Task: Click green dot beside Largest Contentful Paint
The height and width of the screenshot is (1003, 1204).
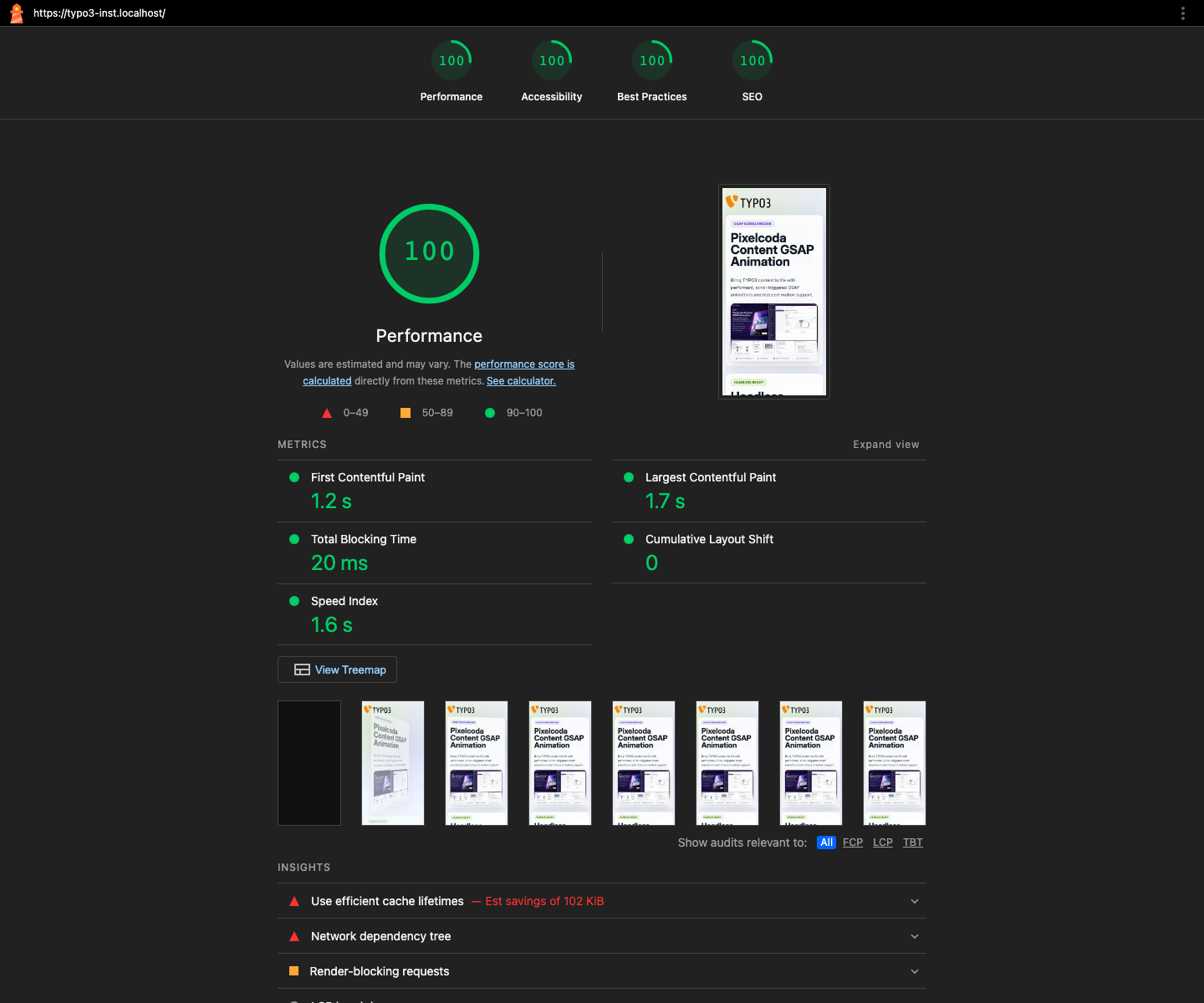Action: pyautogui.click(x=629, y=477)
